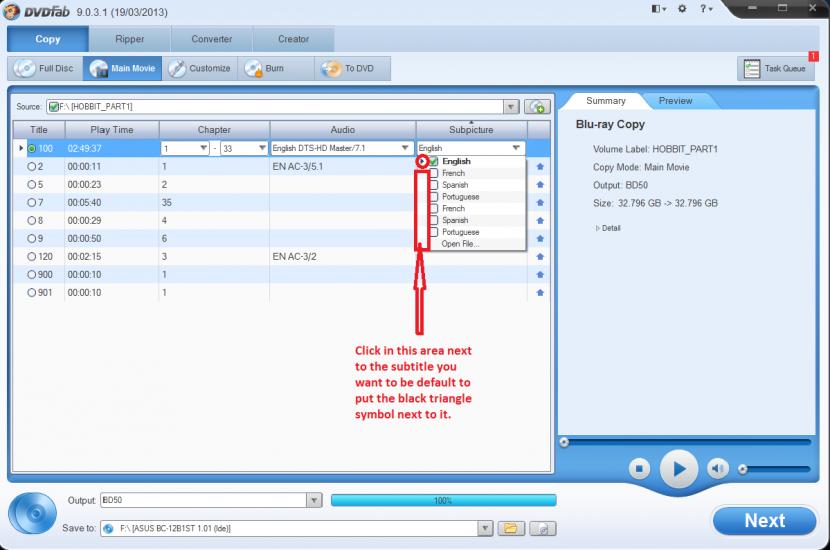Switch to the Preview tab

point(675,101)
